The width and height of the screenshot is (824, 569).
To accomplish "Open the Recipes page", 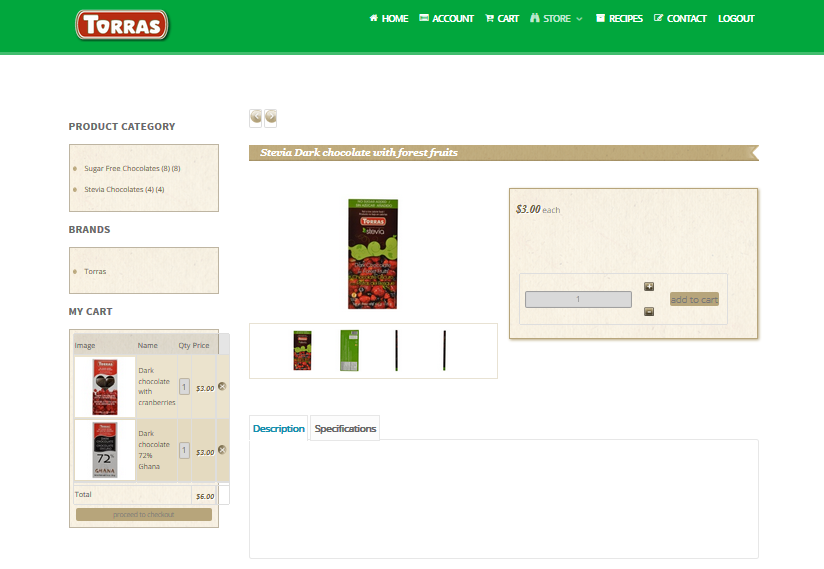I will tap(619, 18).
